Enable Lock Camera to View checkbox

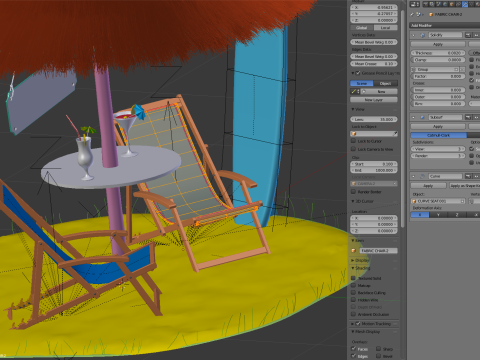[353, 149]
